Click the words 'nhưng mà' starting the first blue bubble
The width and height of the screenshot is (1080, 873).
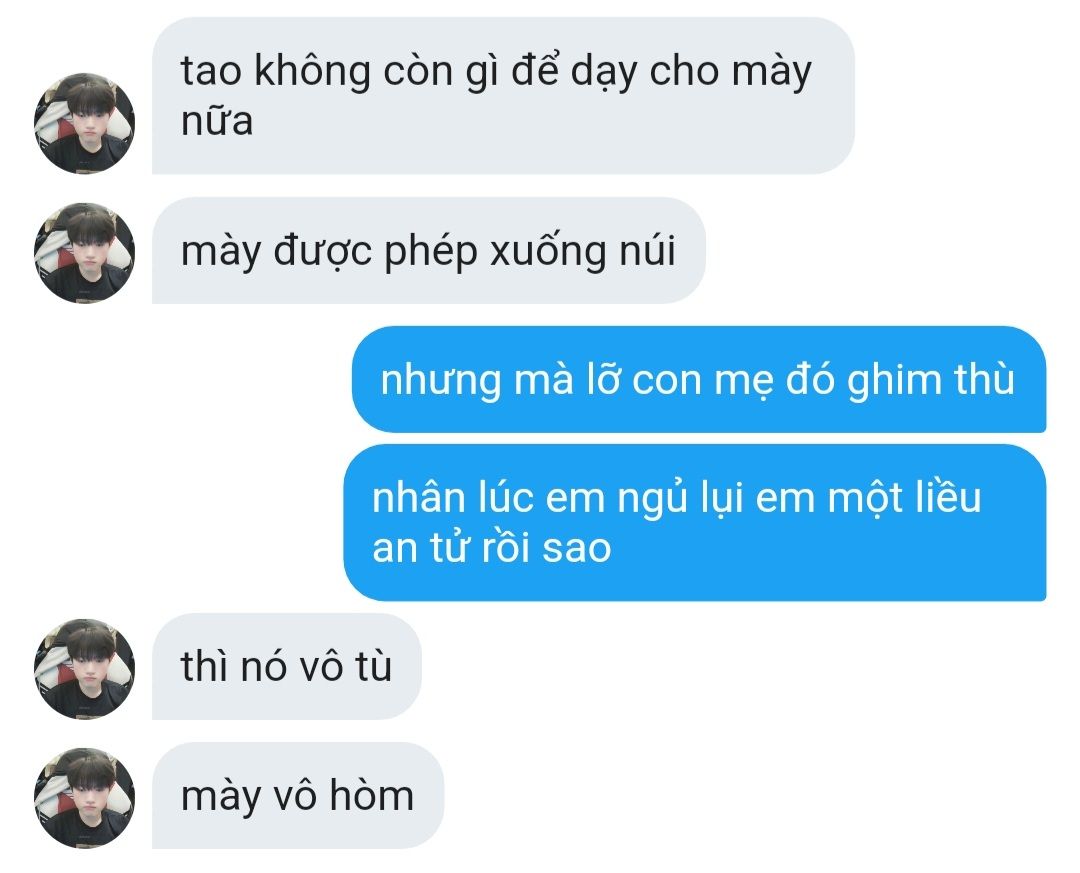pos(477,381)
